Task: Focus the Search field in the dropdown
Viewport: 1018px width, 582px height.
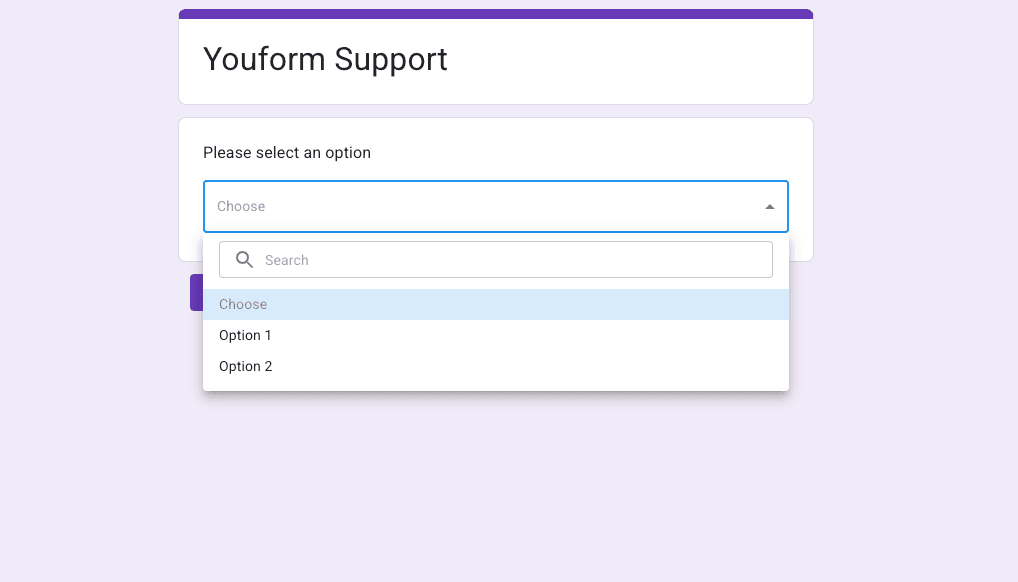Action: click(x=495, y=260)
